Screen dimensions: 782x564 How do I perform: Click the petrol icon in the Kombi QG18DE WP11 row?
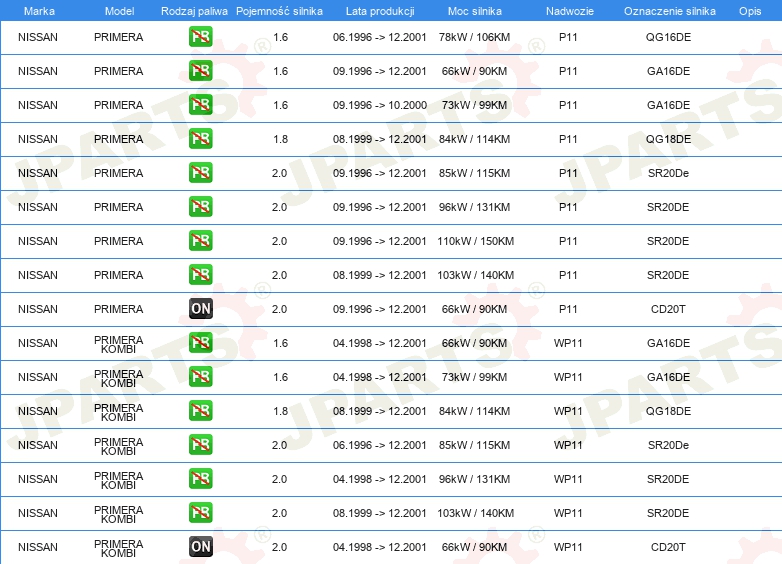200,410
